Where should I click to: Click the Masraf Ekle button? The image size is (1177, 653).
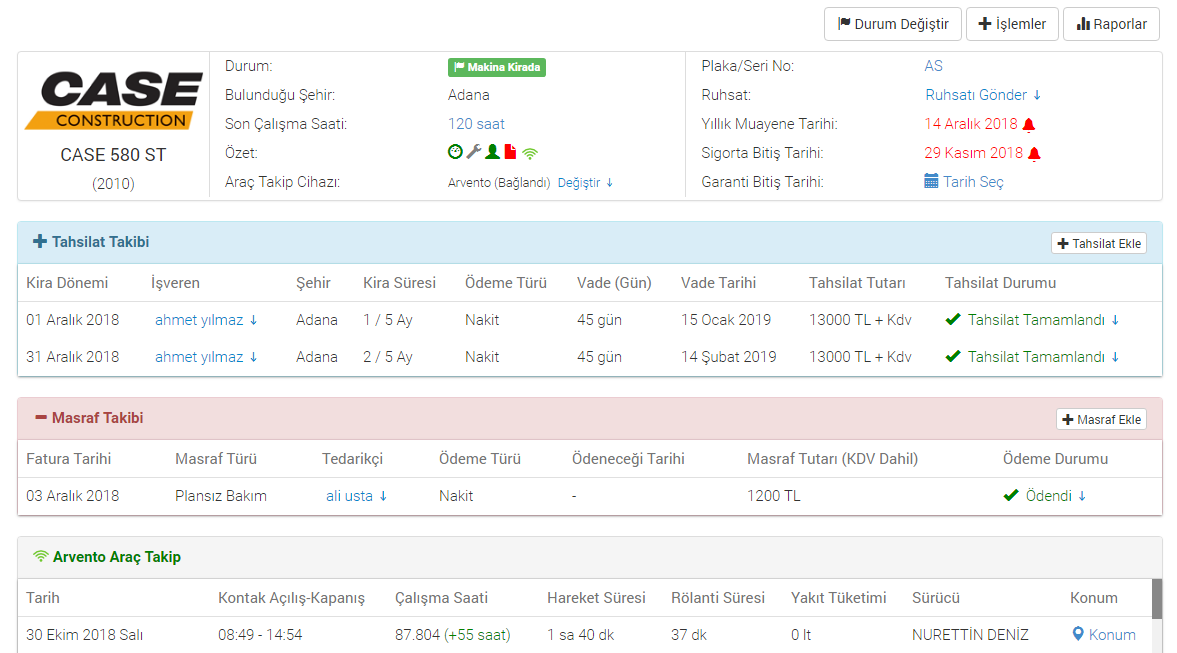[1101, 420]
